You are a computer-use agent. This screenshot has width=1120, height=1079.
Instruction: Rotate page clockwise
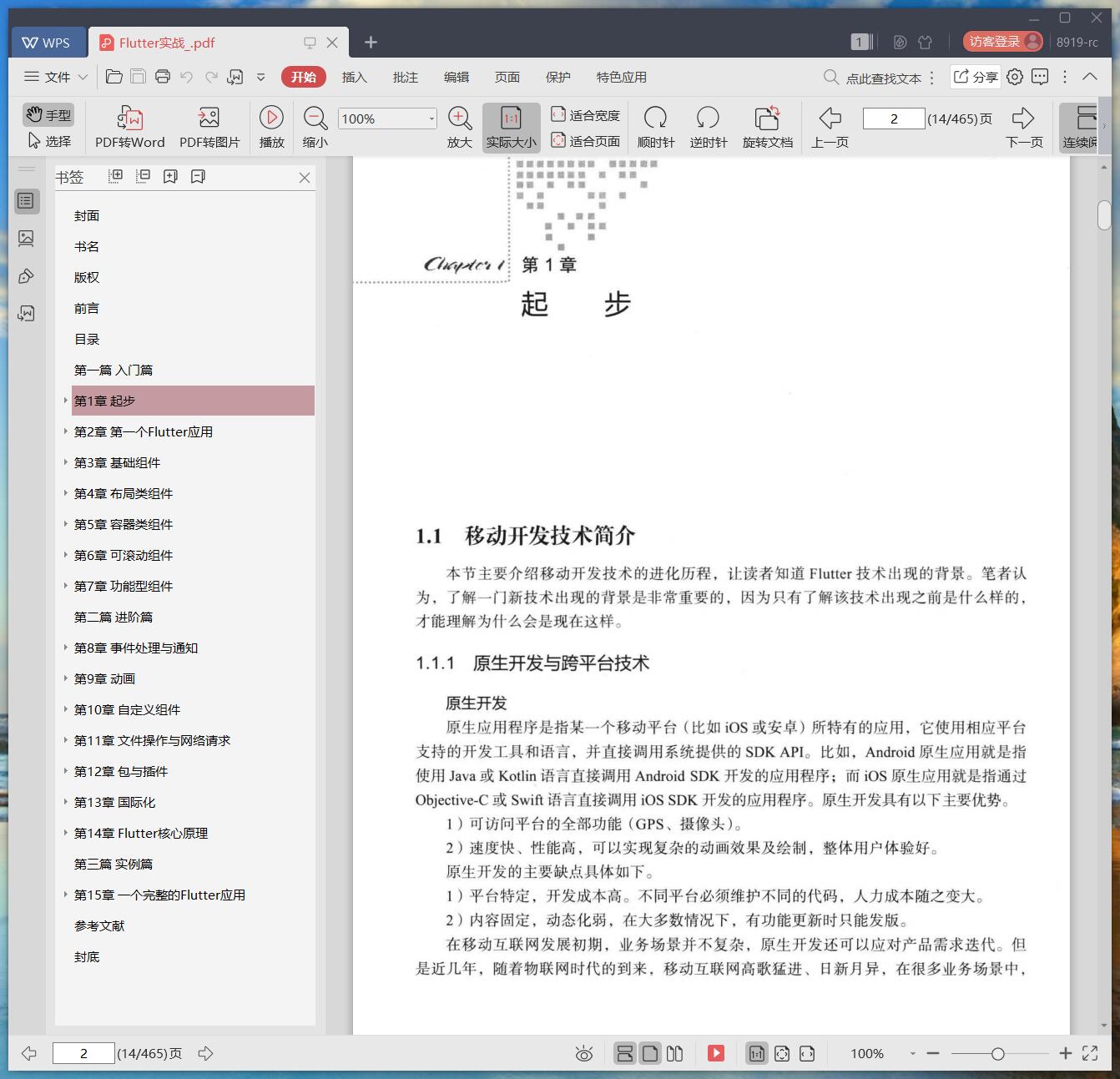(x=655, y=127)
